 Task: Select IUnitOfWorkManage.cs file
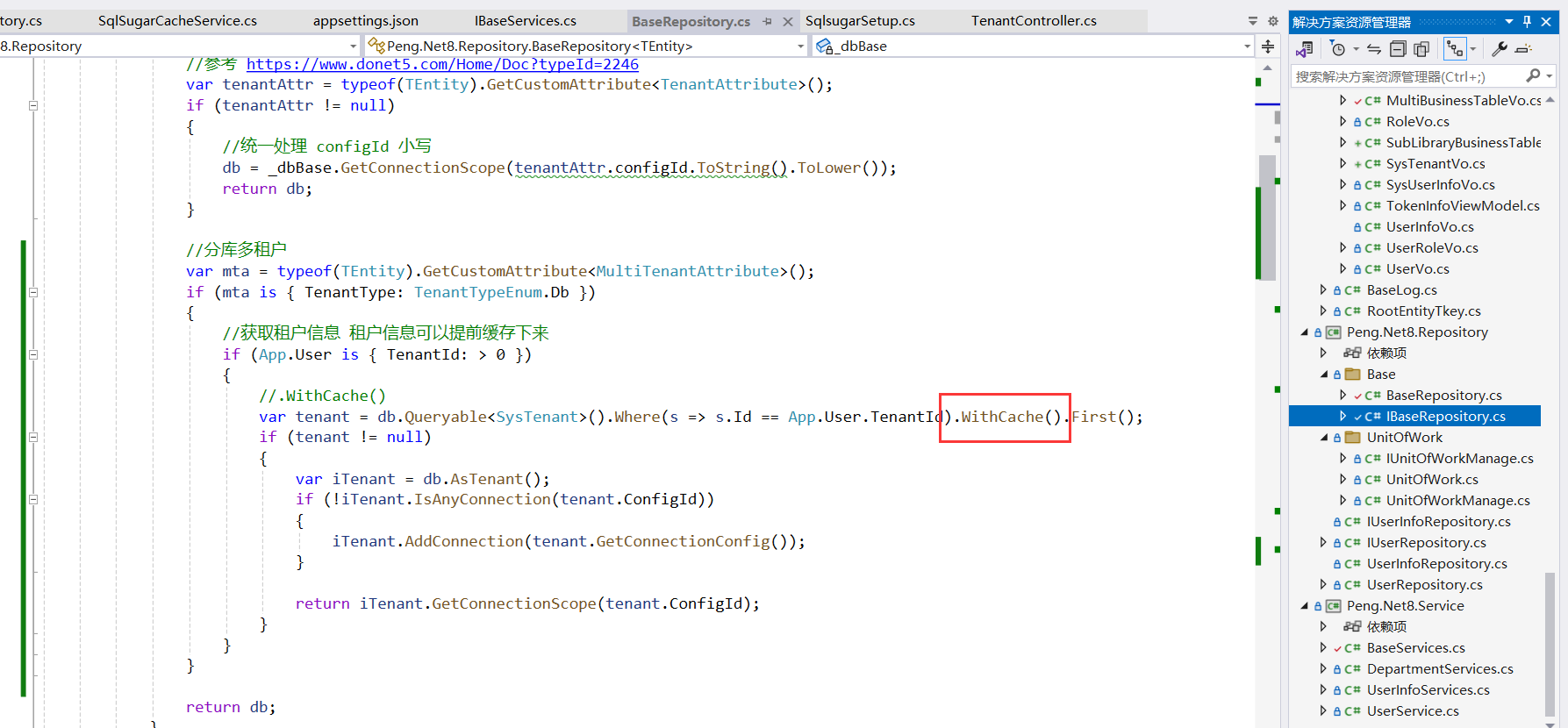[1459, 459]
